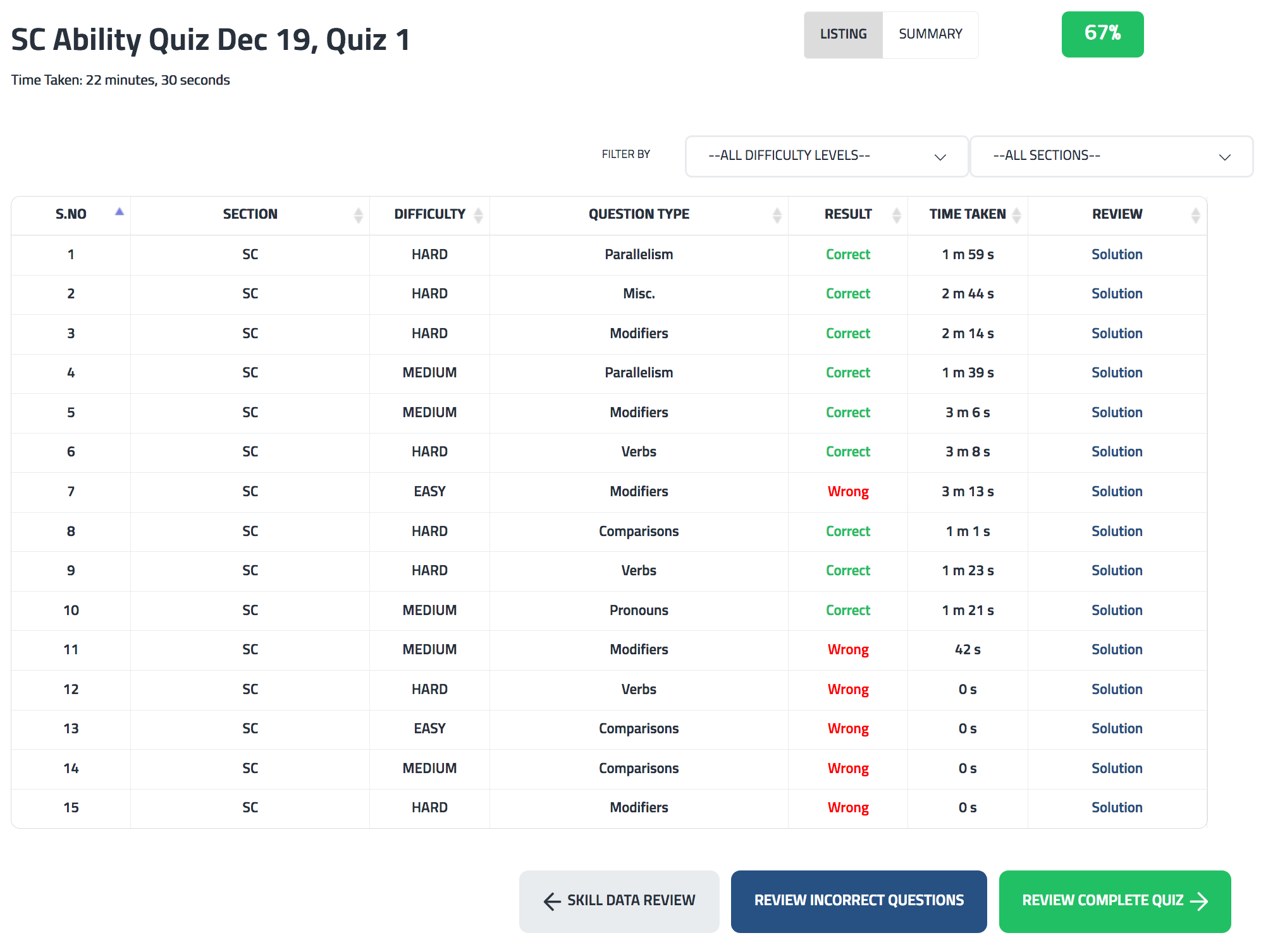The image size is (1261, 952).
Task: Select the LISTING tab
Action: (x=843, y=34)
